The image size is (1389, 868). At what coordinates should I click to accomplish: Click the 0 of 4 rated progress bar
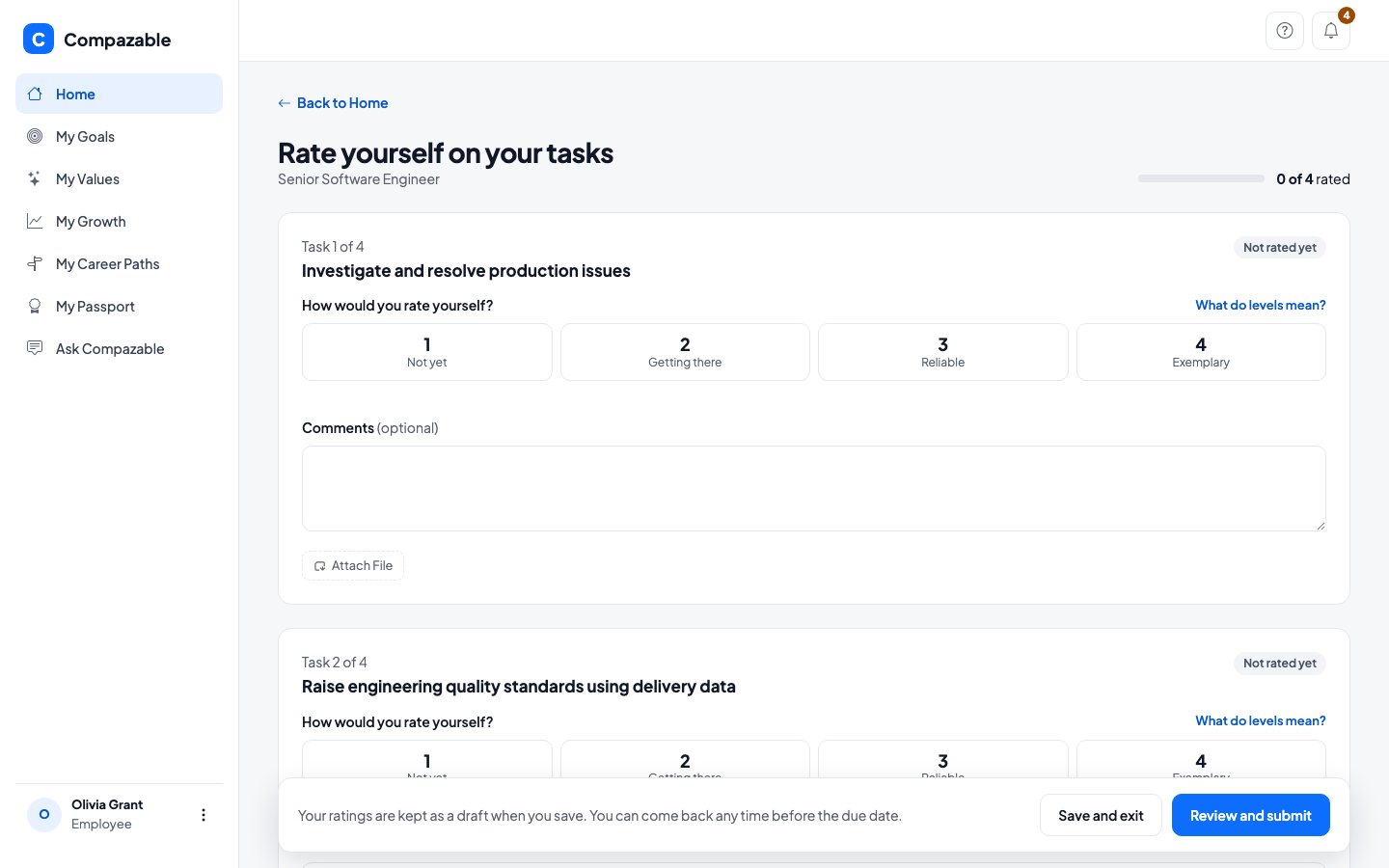(1201, 178)
